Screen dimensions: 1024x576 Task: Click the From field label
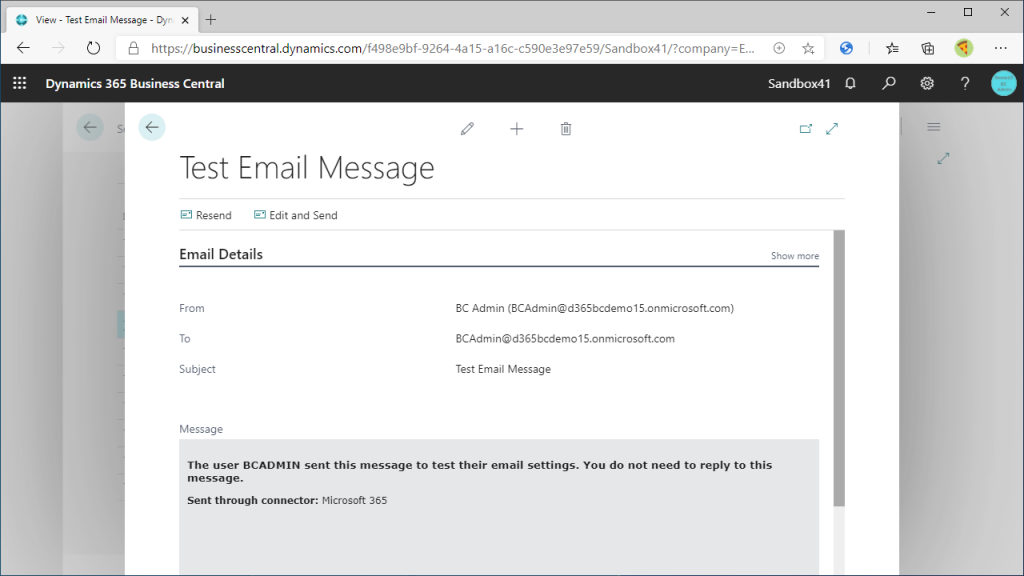click(191, 308)
